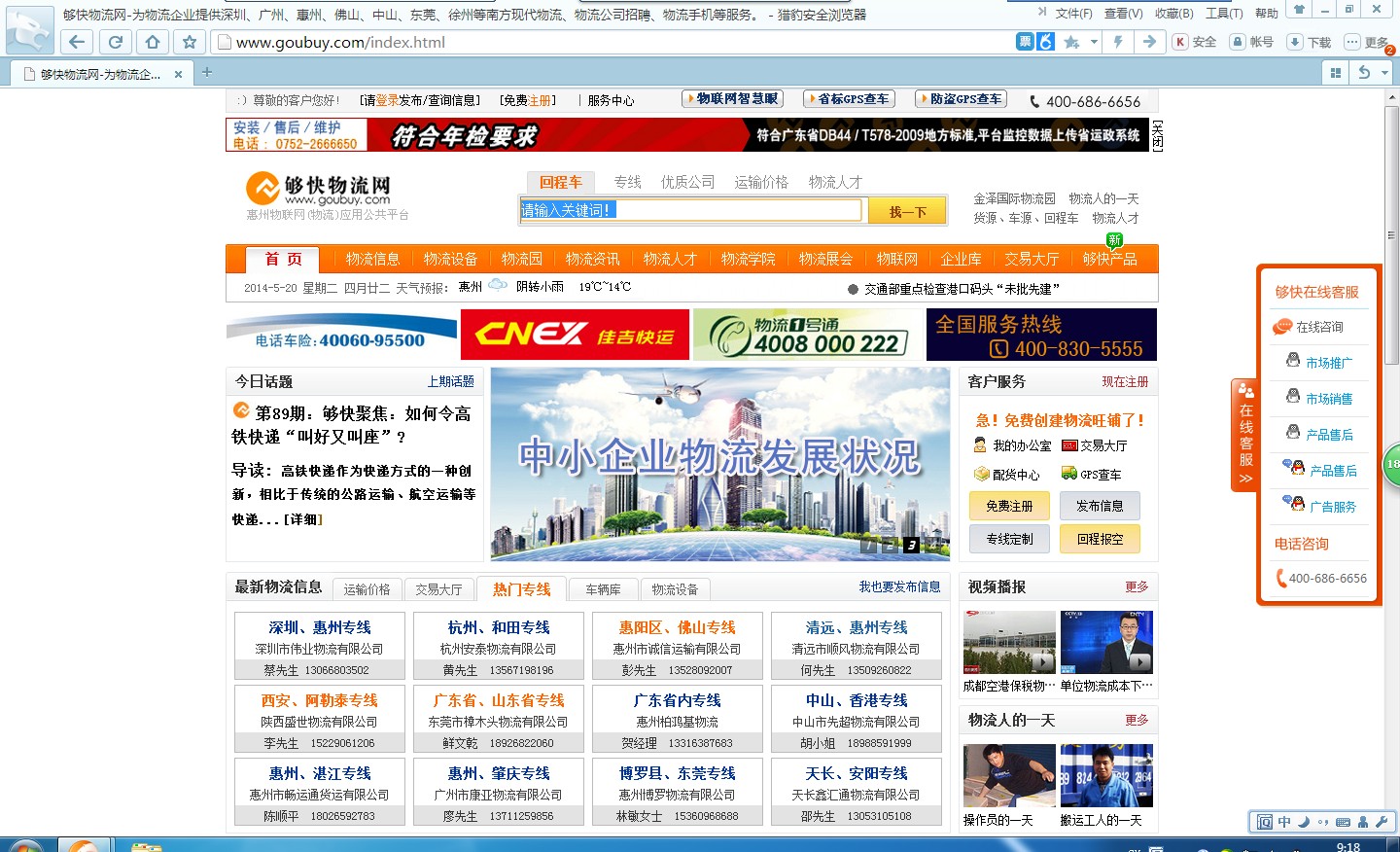Click the green truck GPS查车 icon
The image size is (1400, 852).
point(1068,473)
